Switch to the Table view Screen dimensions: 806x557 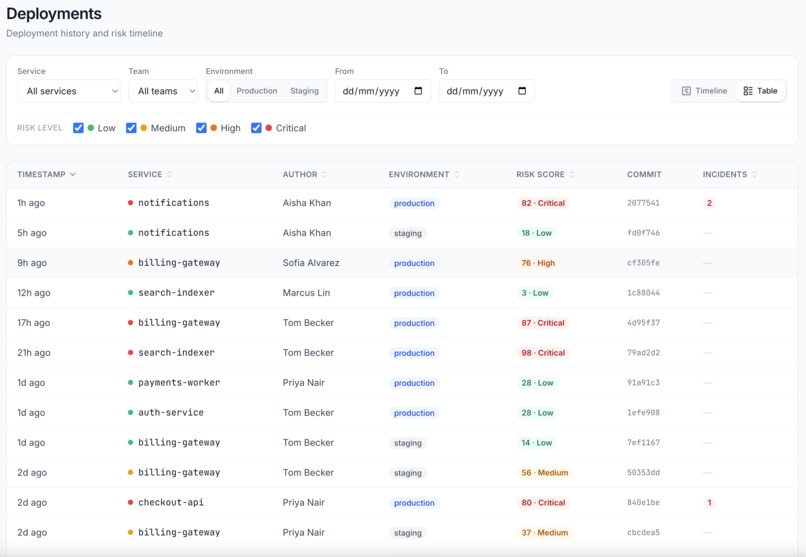pos(760,91)
